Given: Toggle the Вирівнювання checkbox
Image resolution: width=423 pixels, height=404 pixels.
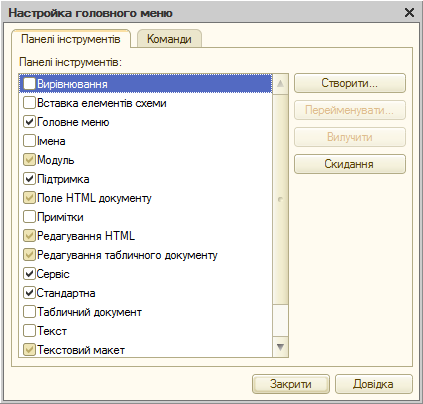Looking at the screenshot, I should (x=29, y=84).
